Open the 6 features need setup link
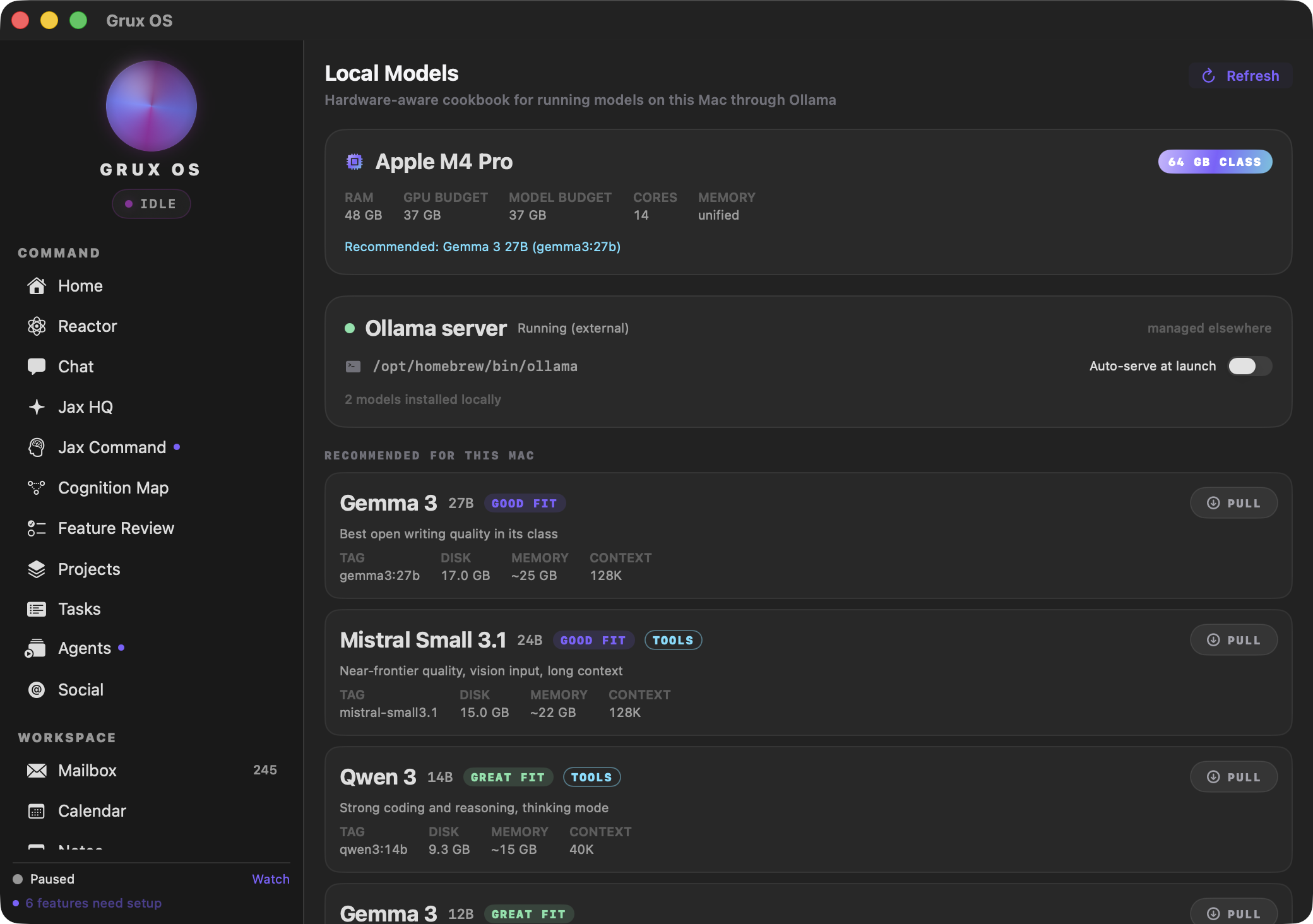This screenshot has width=1313, height=924. (93, 903)
